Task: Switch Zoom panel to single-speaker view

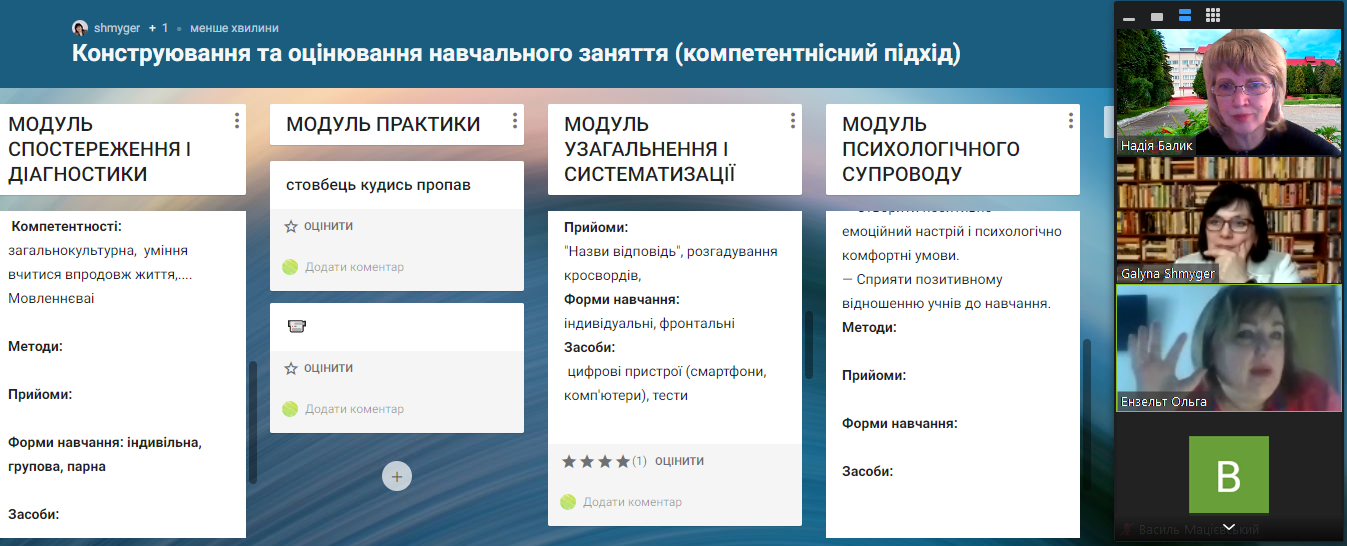Action: [1157, 16]
